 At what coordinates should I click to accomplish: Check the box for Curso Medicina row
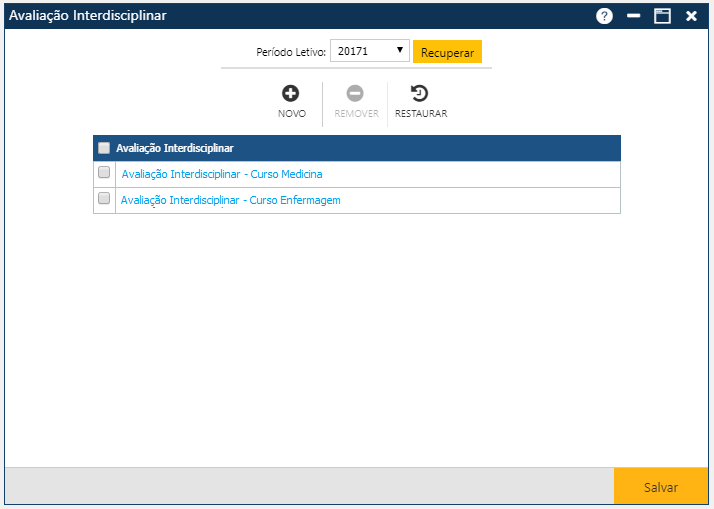point(104,173)
